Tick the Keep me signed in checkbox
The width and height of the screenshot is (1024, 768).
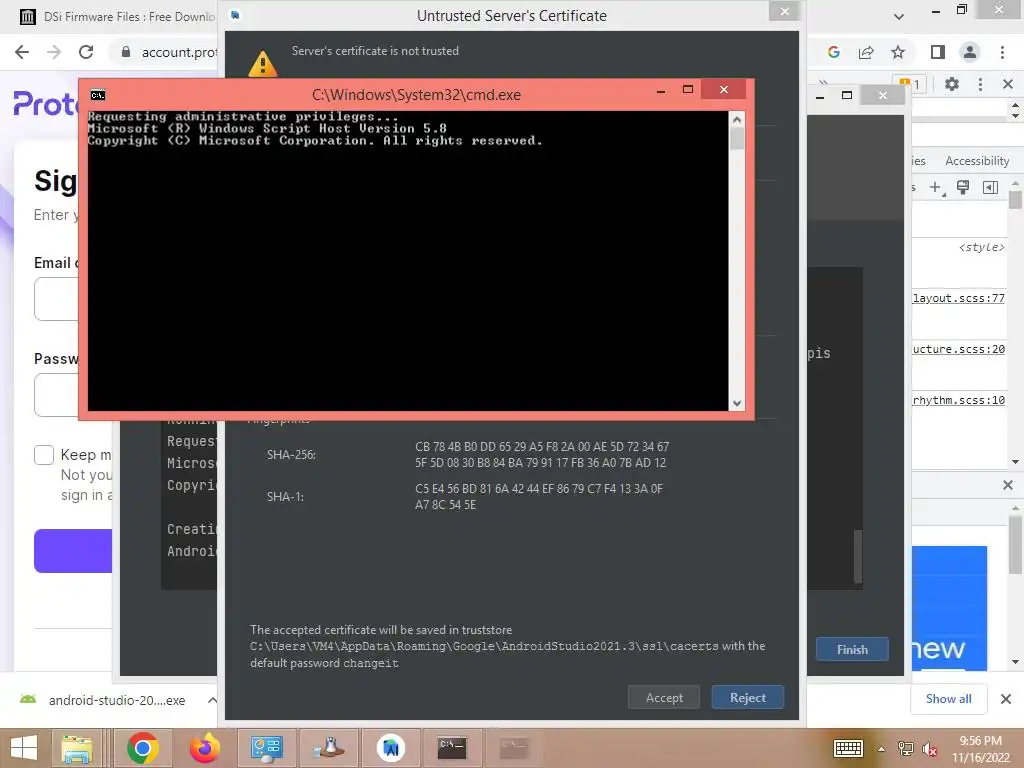click(44, 455)
